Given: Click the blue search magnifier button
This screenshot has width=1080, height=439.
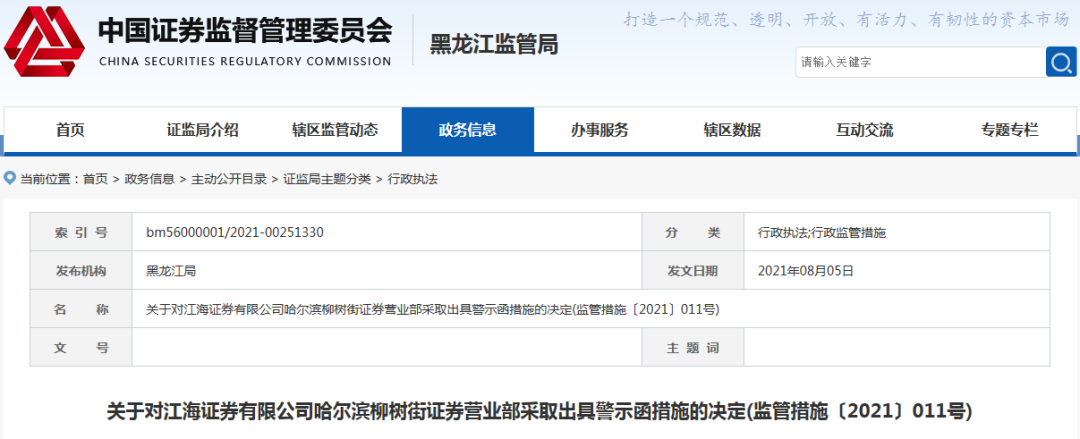Looking at the screenshot, I should 1061,62.
